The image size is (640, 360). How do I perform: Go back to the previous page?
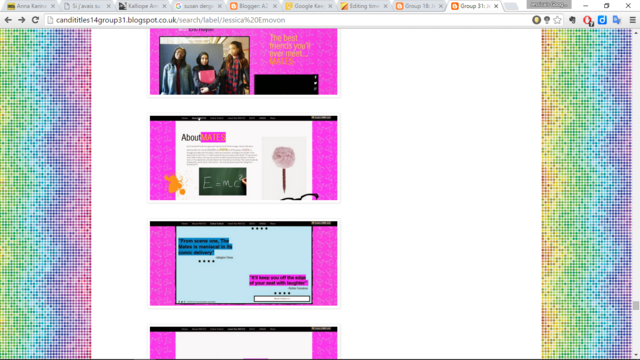pos(8,20)
